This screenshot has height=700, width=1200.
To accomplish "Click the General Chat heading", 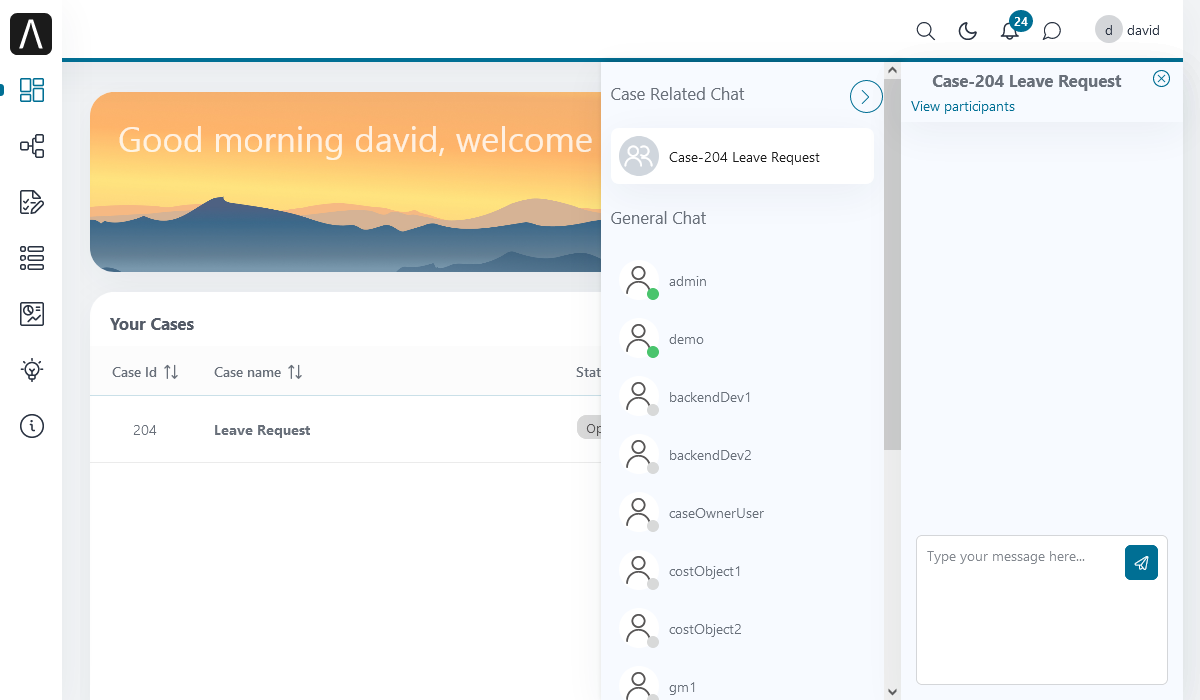I will coord(658,218).
